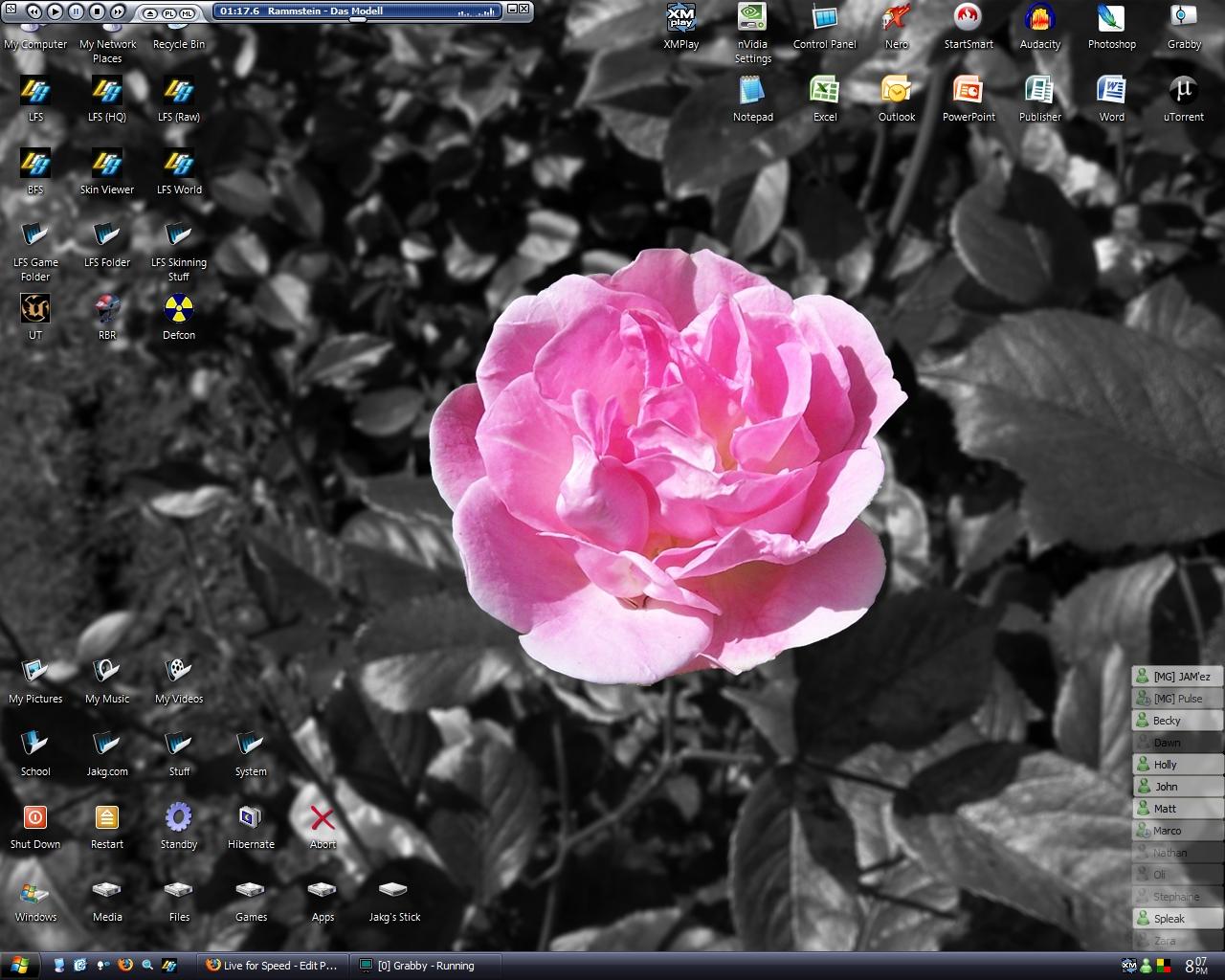Click the Messenger system tray icon

coord(1145,966)
